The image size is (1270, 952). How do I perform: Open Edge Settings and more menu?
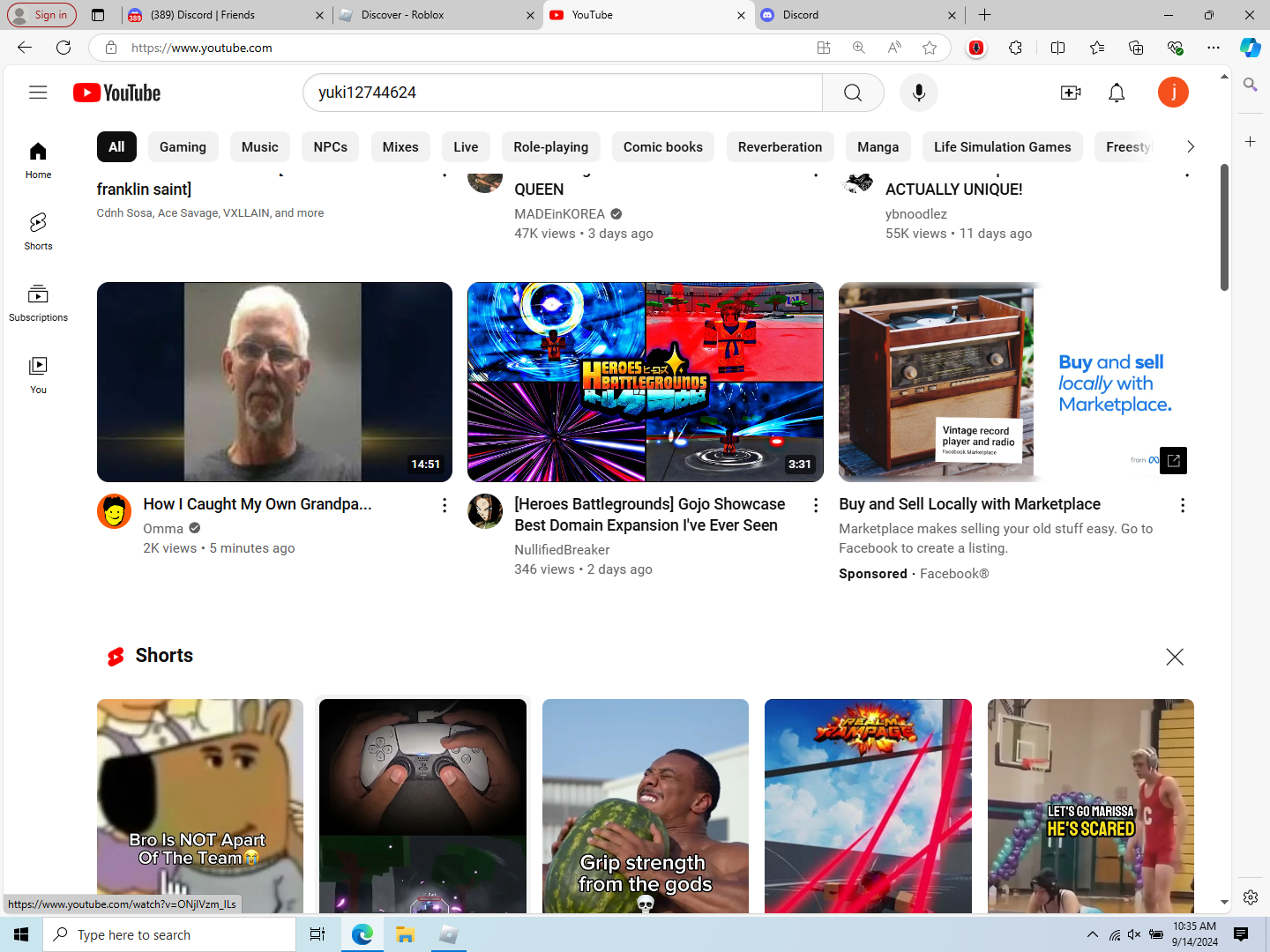click(x=1214, y=48)
